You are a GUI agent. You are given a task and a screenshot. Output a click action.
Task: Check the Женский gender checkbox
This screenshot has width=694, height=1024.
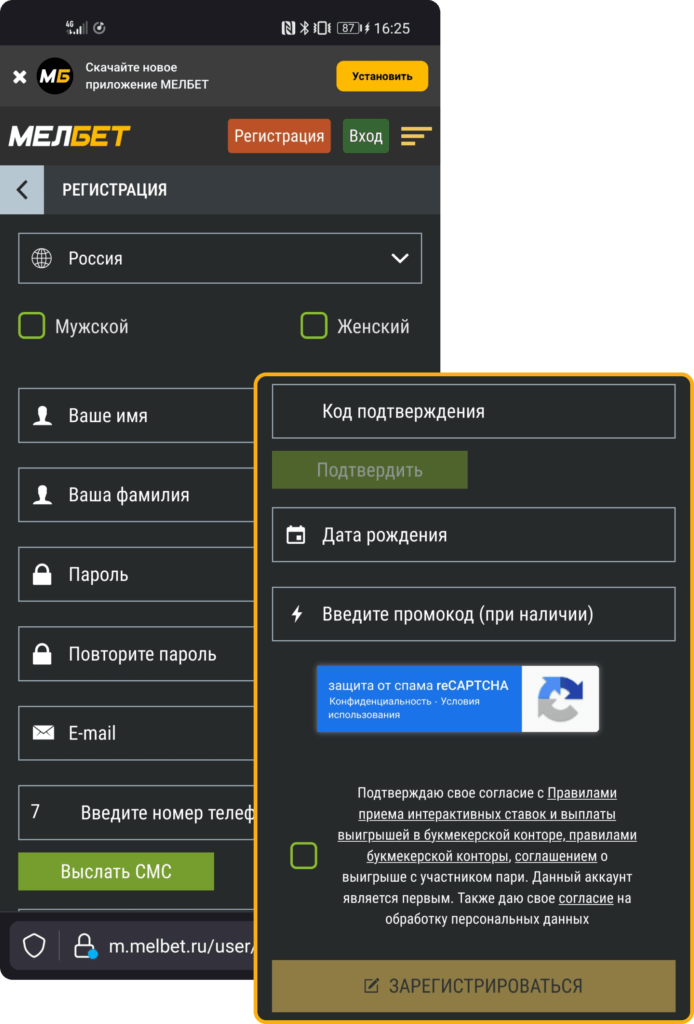pos(313,325)
